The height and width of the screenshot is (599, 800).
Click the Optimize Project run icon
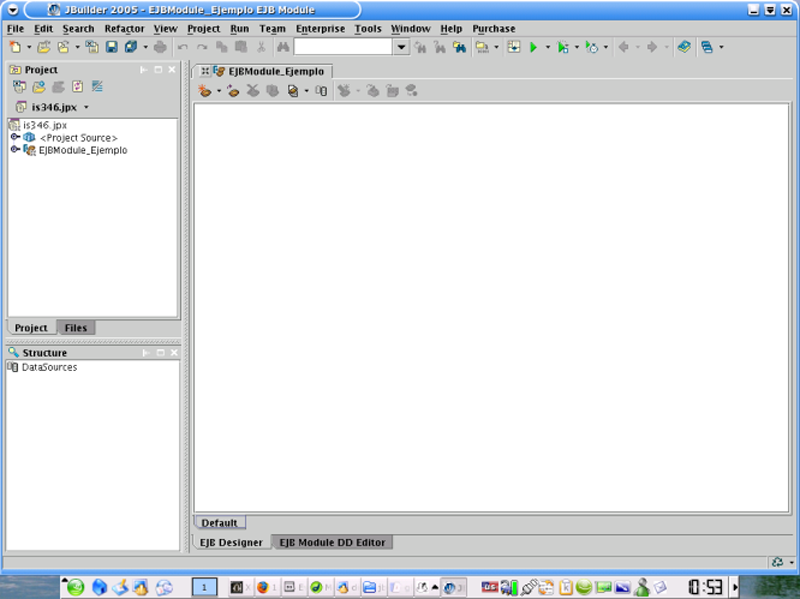[x=592, y=47]
